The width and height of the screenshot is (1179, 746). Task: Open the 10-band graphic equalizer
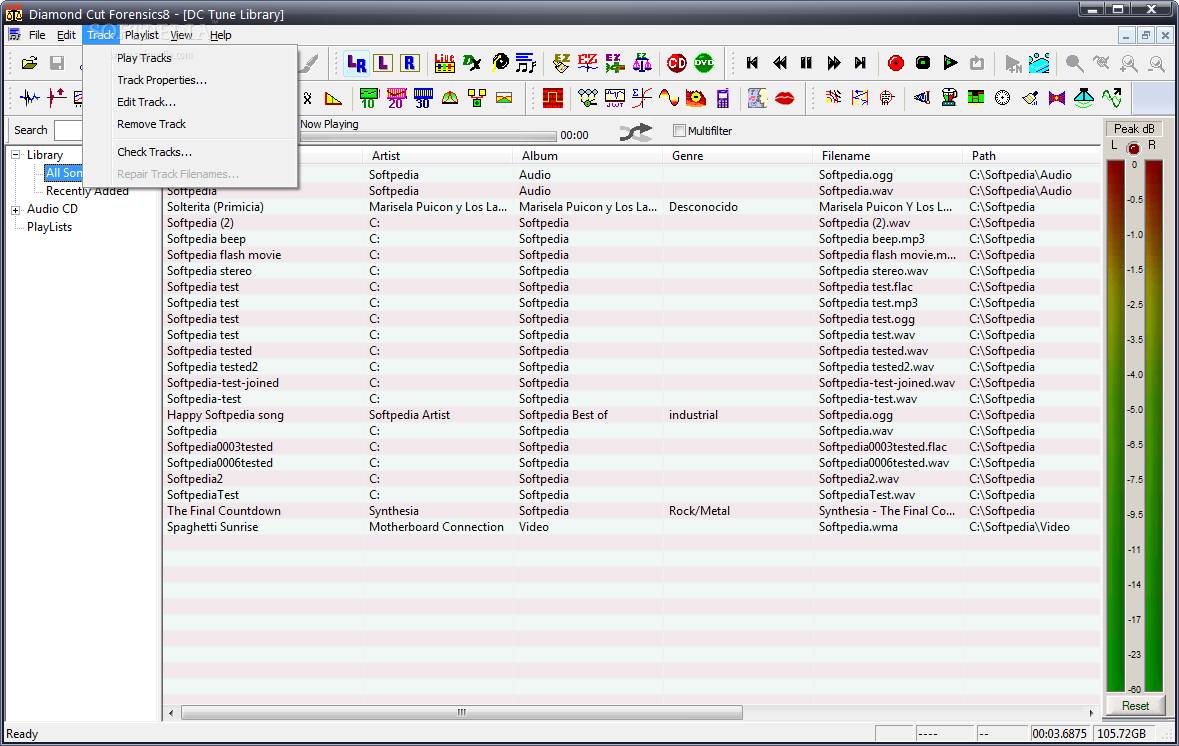[x=368, y=98]
